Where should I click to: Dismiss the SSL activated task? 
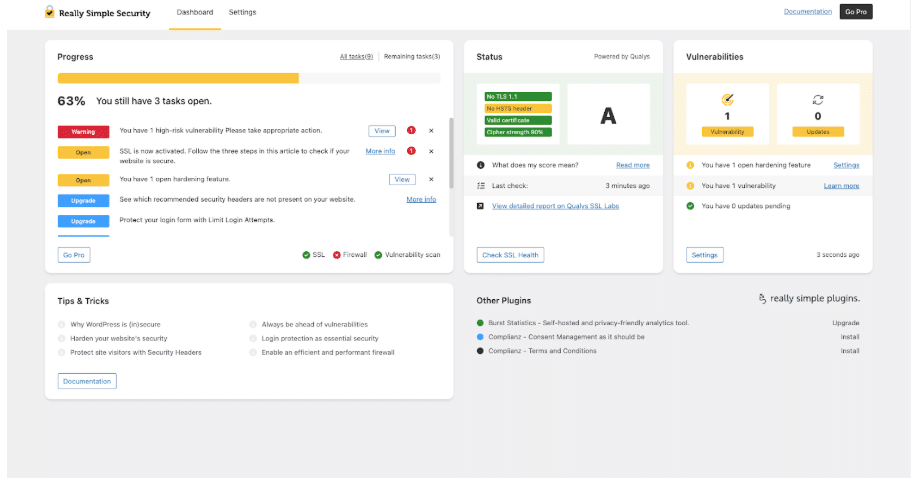tap(431, 151)
